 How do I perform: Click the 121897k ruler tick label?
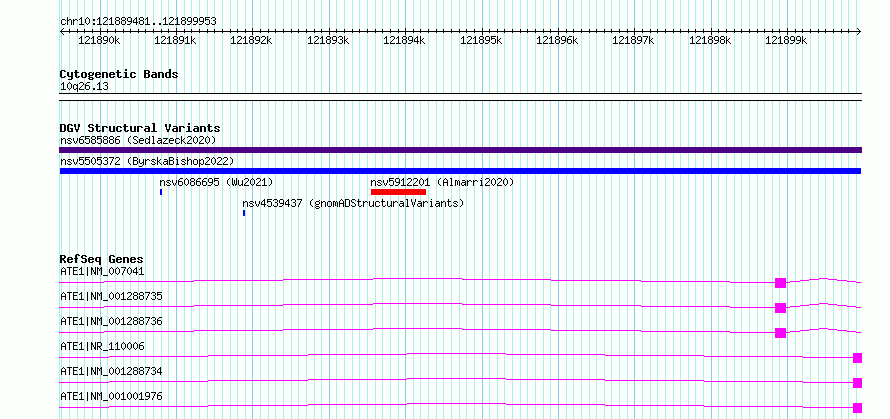click(633, 40)
